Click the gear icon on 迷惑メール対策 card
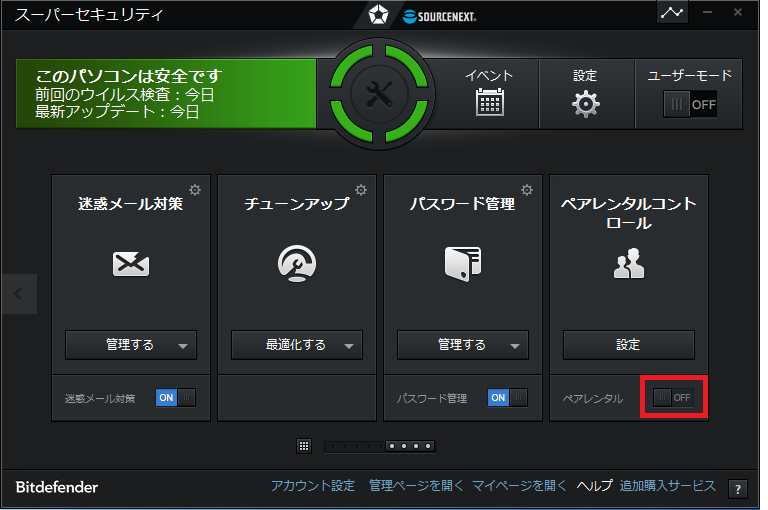Screen dimensions: 768x510 click(196, 190)
